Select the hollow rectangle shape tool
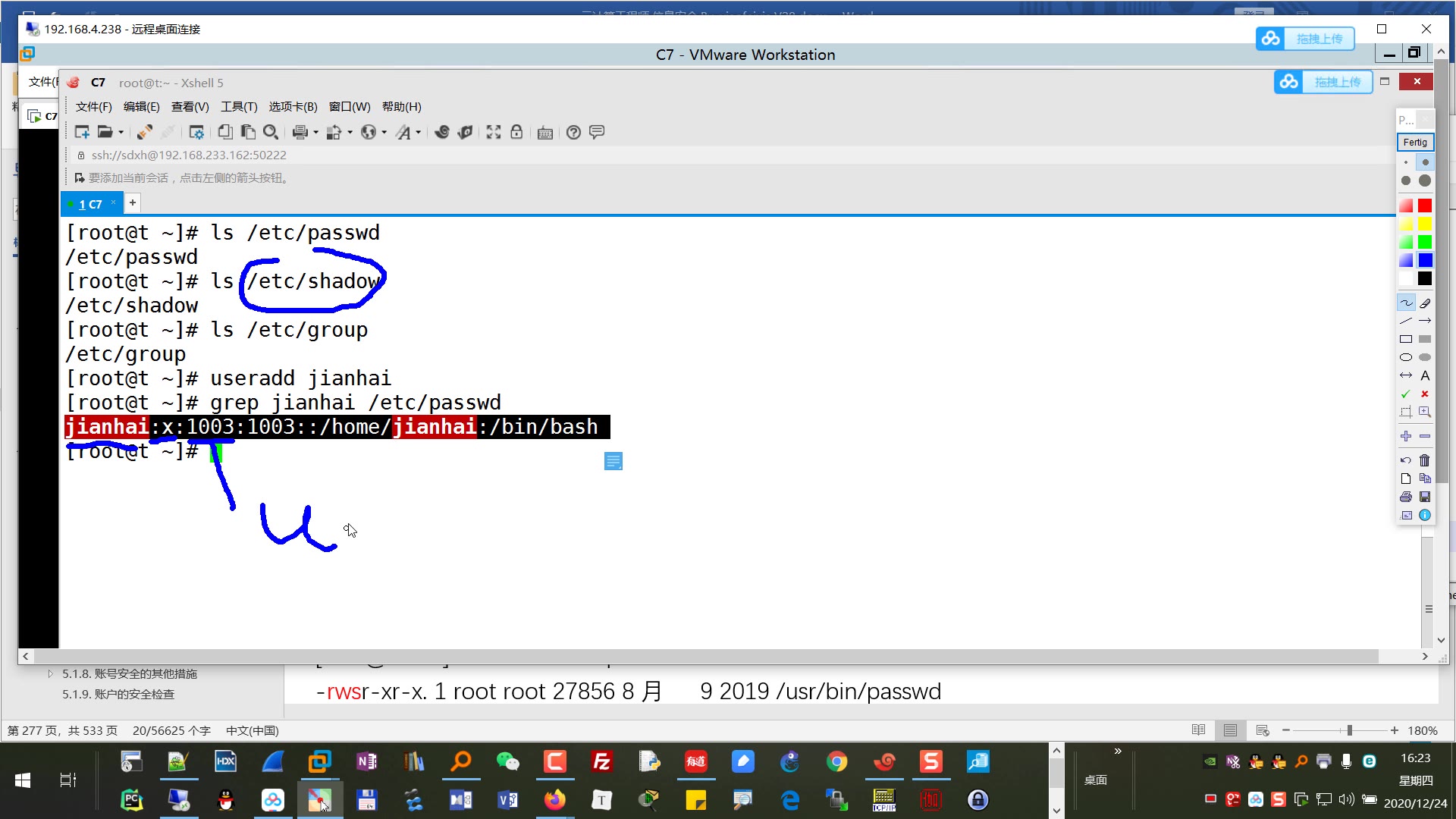This screenshot has width=1456, height=819. (1406, 339)
